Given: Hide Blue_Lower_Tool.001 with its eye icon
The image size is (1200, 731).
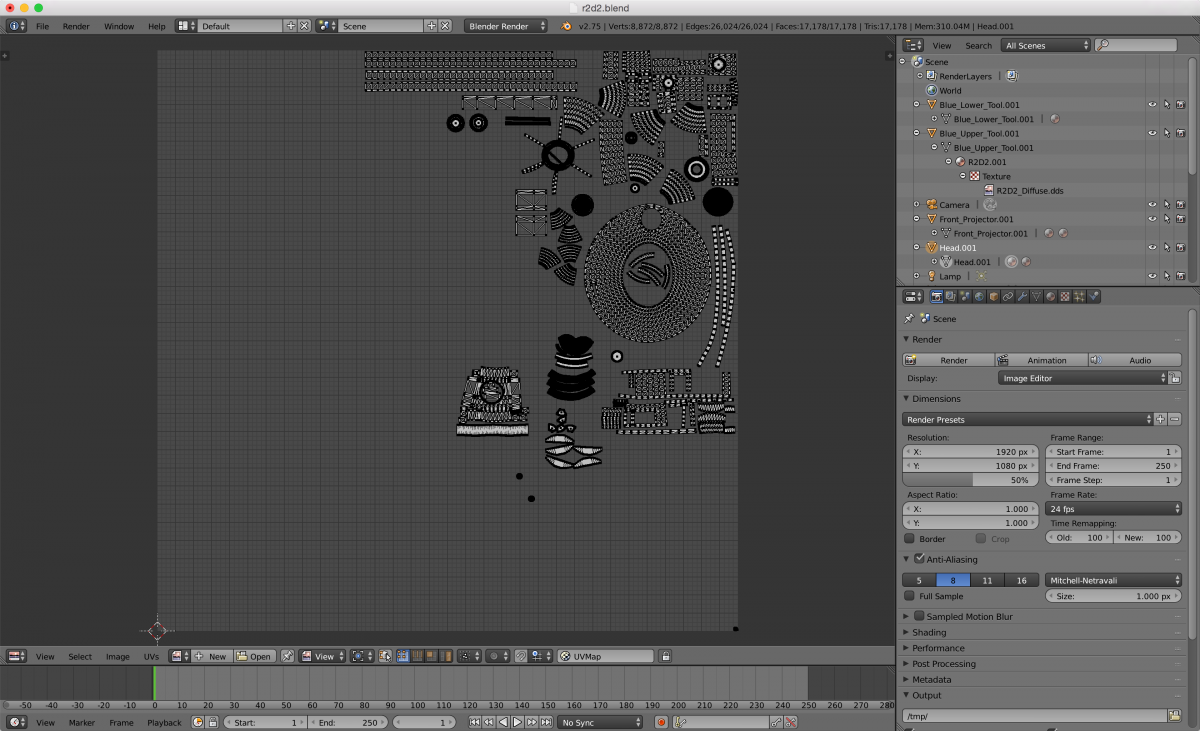Looking at the screenshot, I should (x=1152, y=105).
